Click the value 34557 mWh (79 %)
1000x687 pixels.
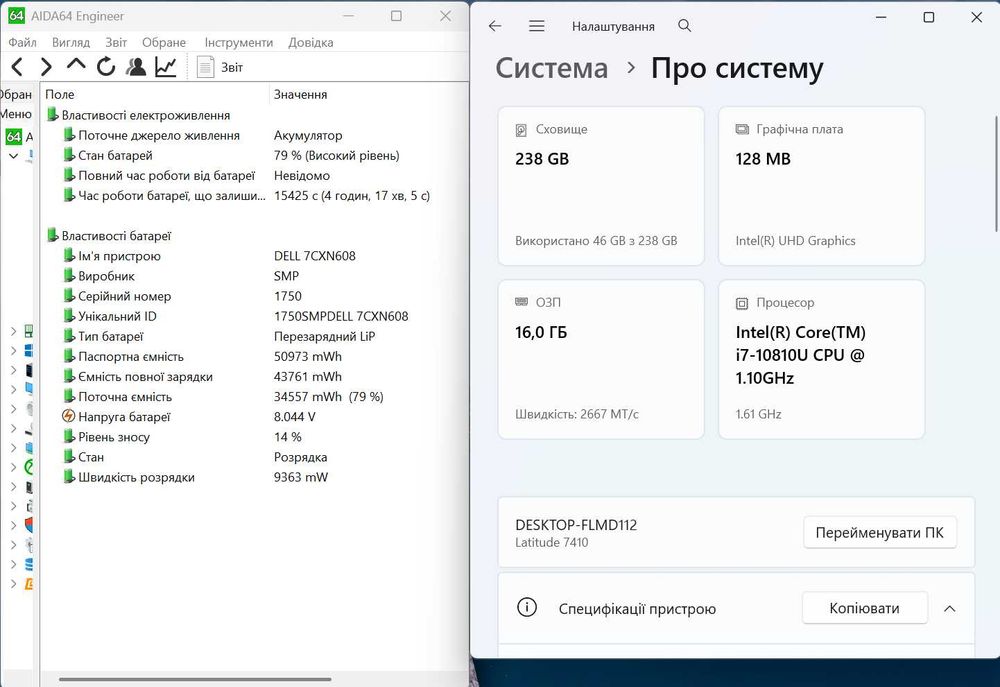328,397
